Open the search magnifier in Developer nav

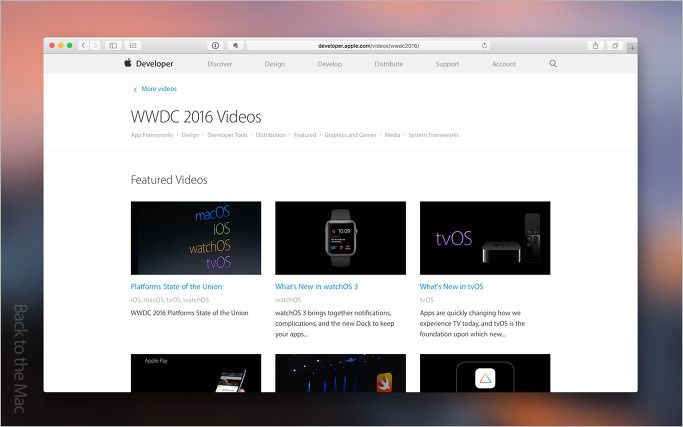[553, 64]
